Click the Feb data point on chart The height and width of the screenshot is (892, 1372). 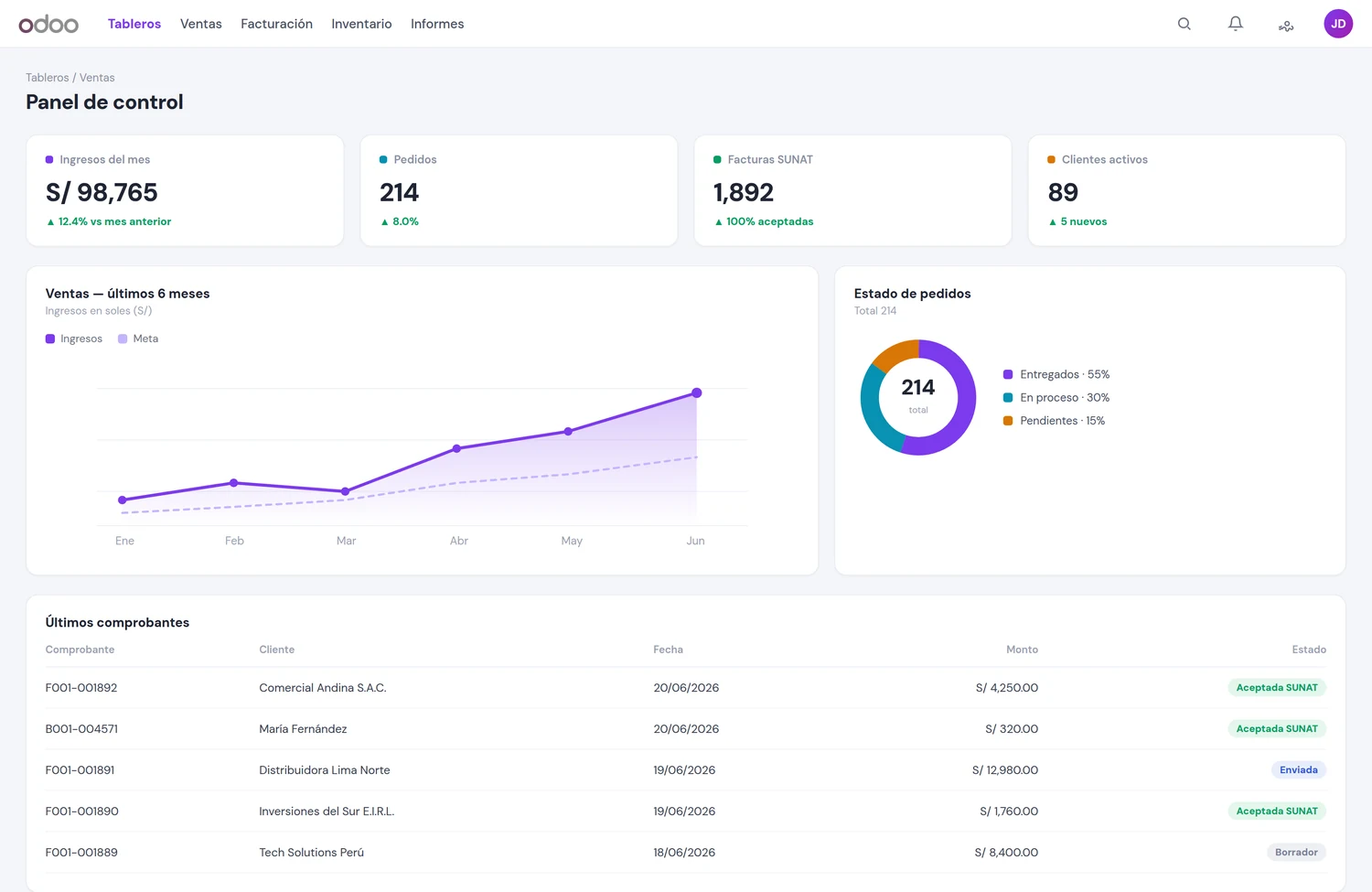click(234, 482)
